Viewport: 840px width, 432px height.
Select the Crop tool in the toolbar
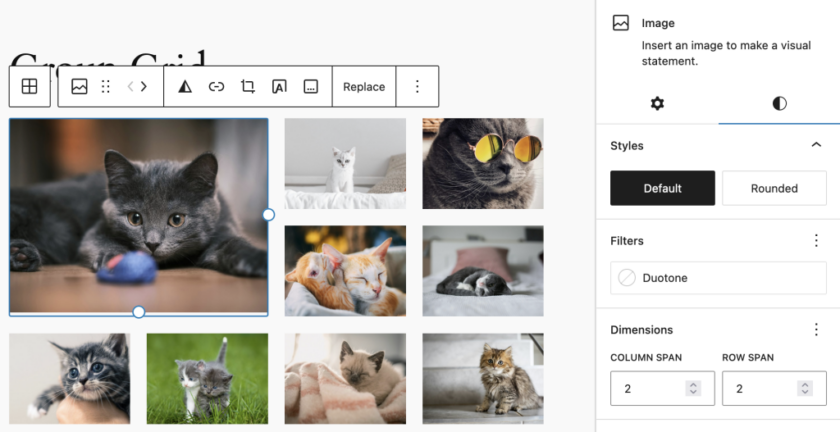tap(248, 87)
